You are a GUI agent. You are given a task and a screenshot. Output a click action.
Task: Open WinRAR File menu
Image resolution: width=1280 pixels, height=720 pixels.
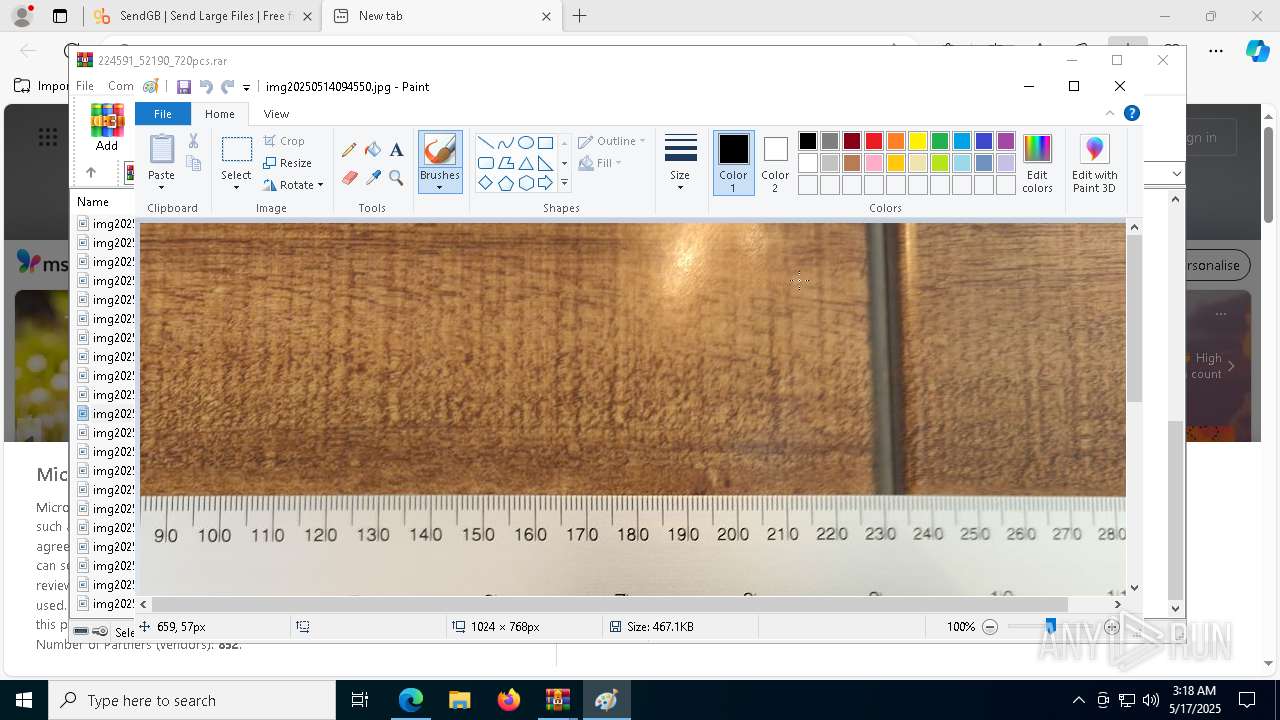pyautogui.click(x=85, y=86)
